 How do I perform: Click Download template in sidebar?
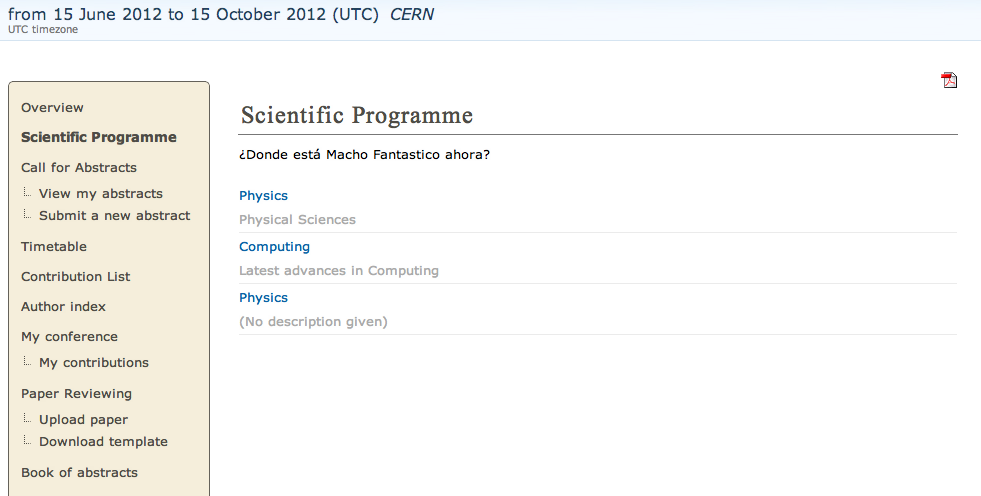[103, 442]
